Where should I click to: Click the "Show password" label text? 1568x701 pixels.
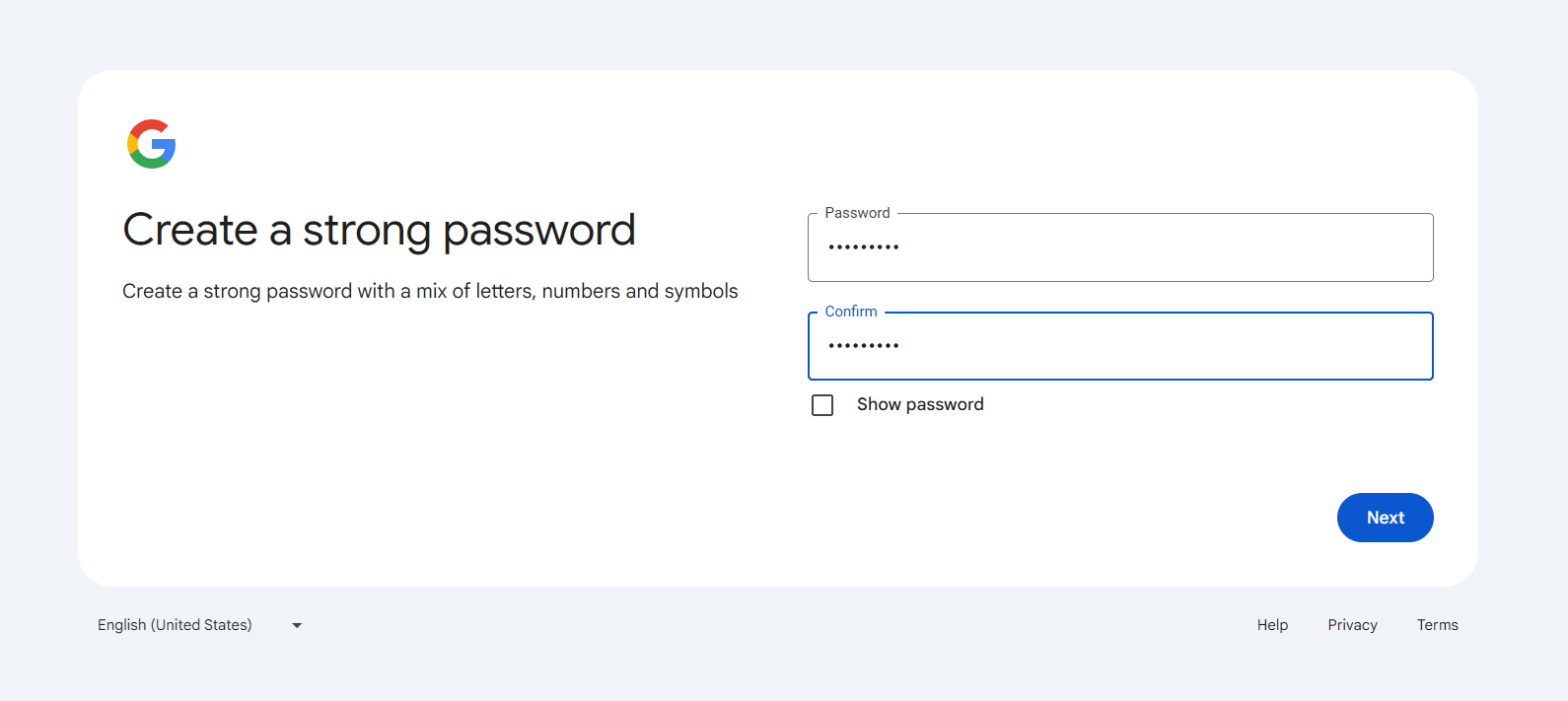(x=919, y=404)
